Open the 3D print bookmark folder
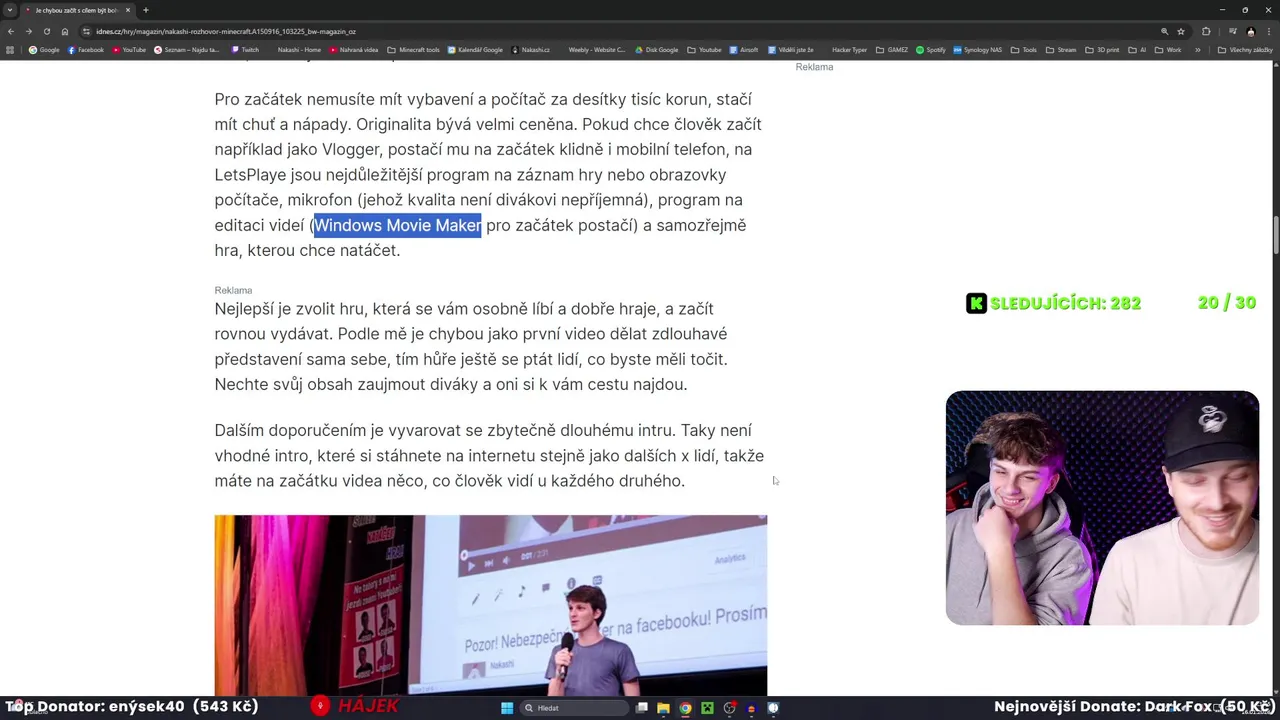Viewport: 1280px width, 720px height. [x=1102, y=50]
